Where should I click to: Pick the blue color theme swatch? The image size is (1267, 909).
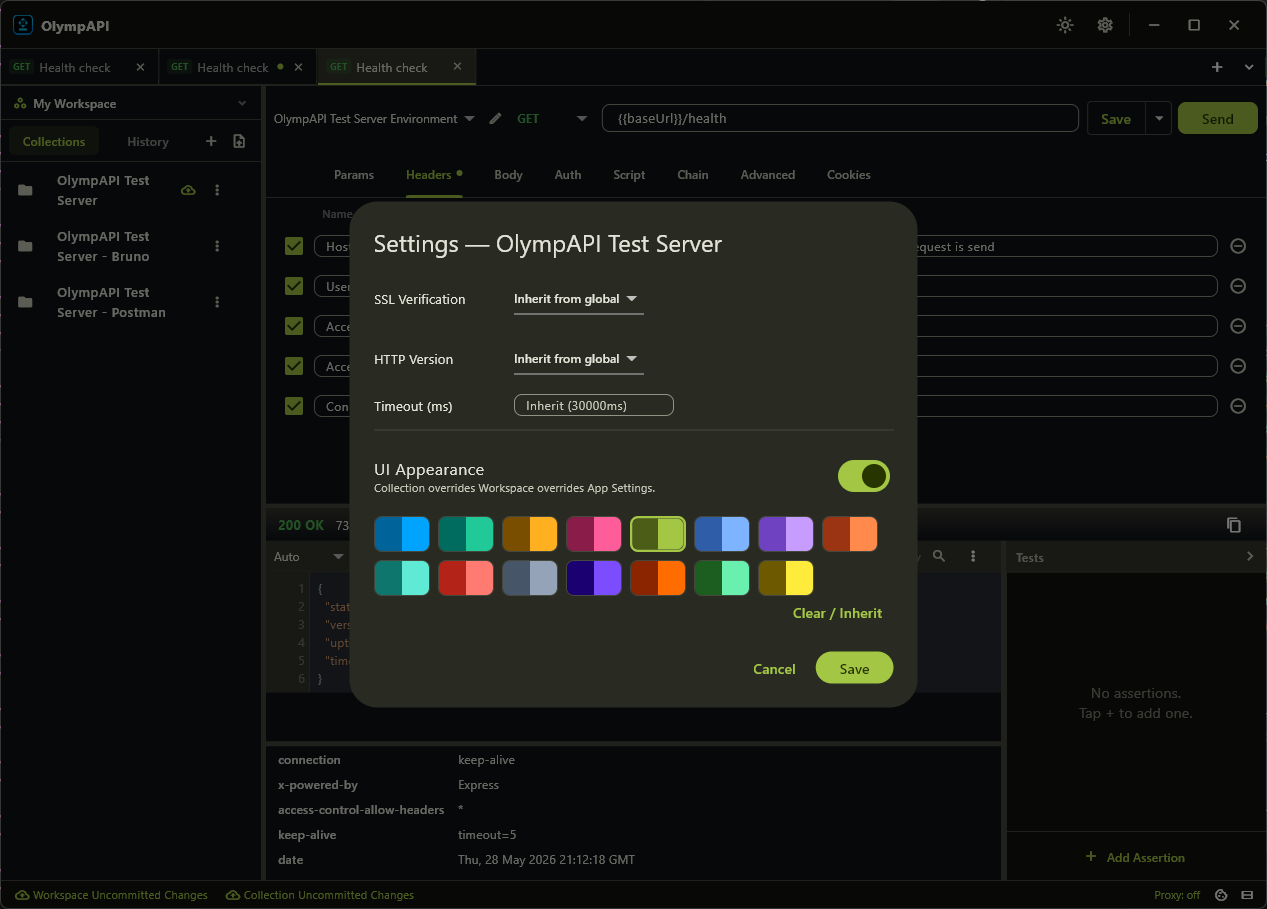[402, 534]
